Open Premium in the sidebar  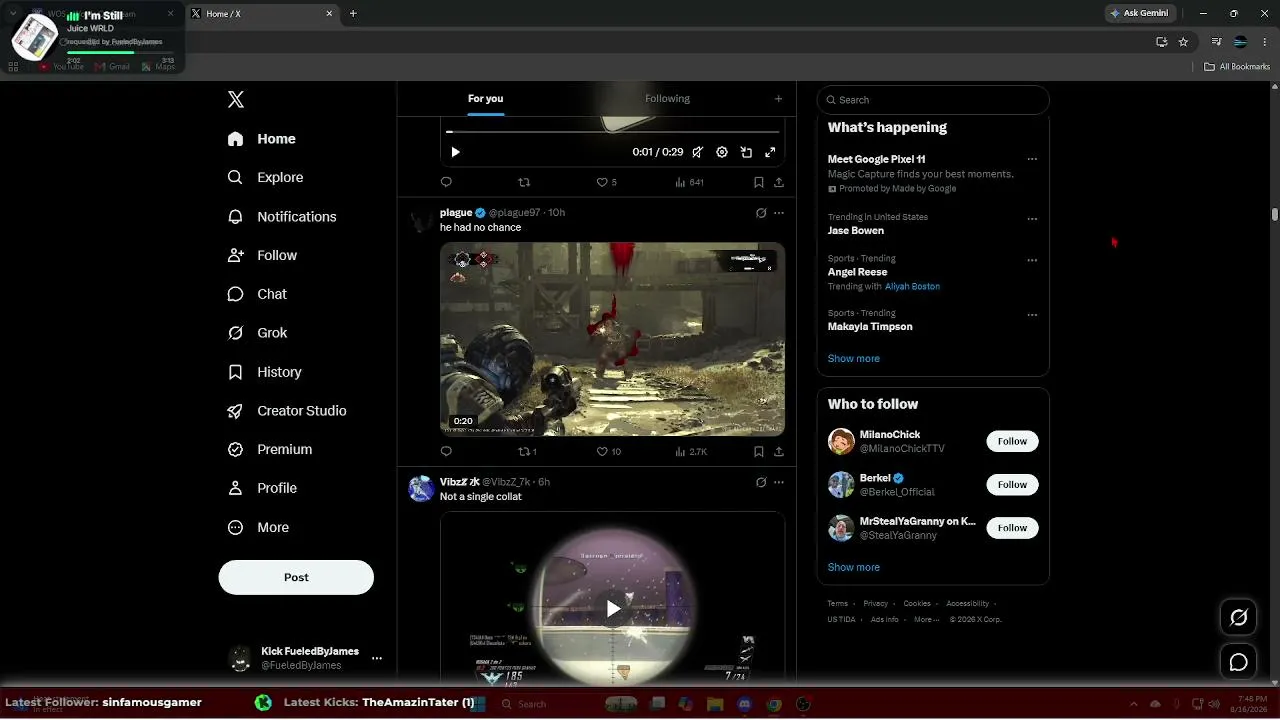270,450
